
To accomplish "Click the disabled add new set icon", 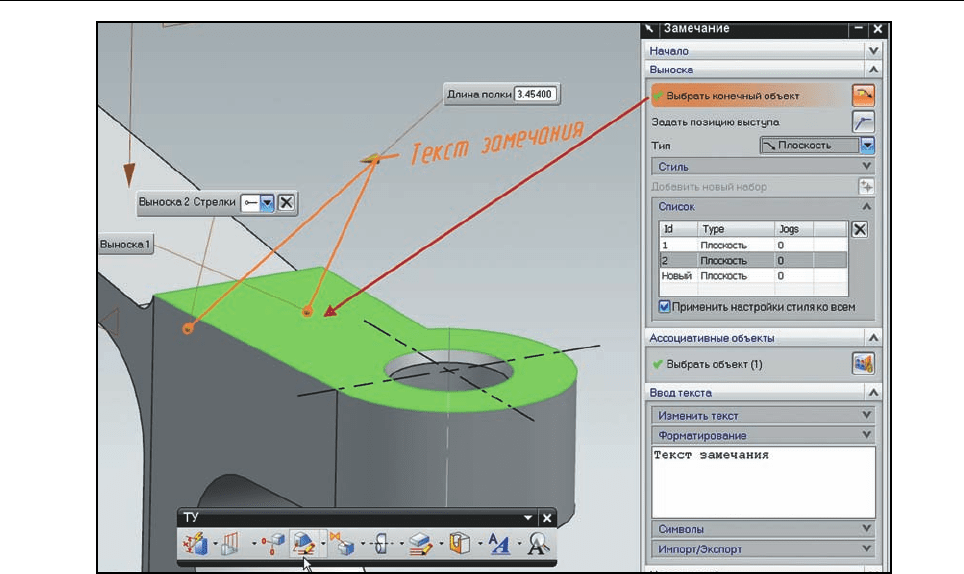I will coord(866,186).
